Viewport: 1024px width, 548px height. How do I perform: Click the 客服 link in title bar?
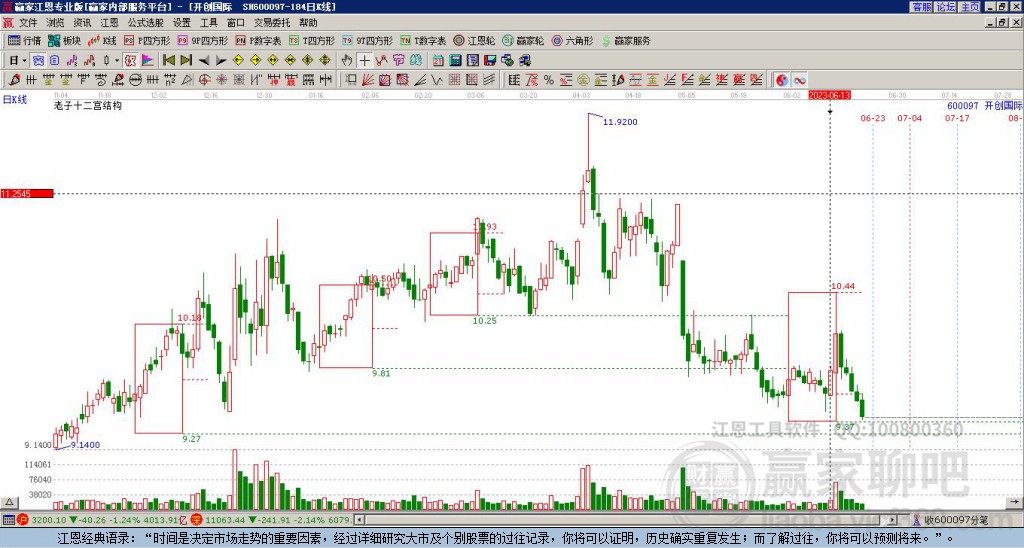click(x=921, y=7)
